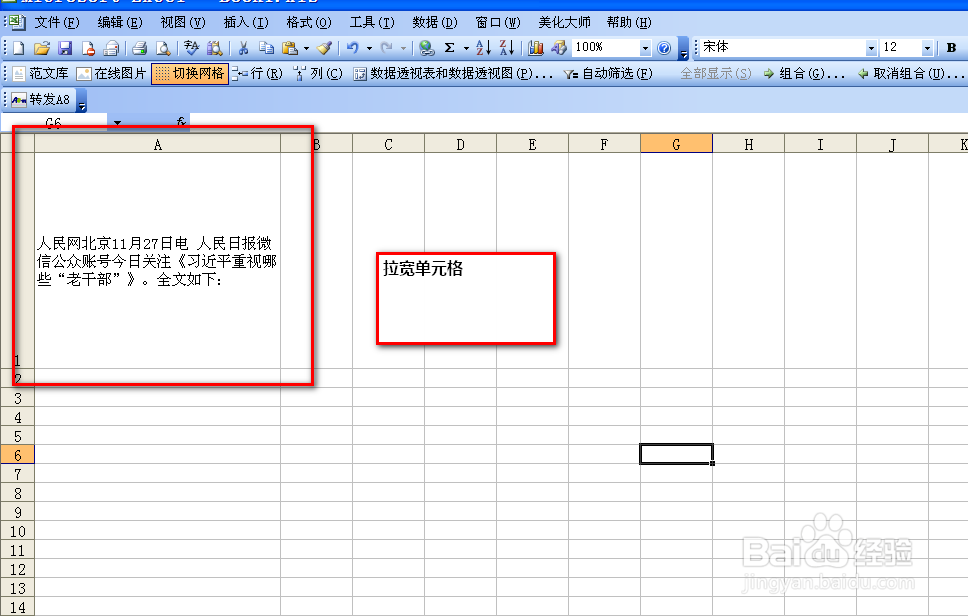
Task: Run spell check with the ABC icon
Action: [x=191, y=47]
